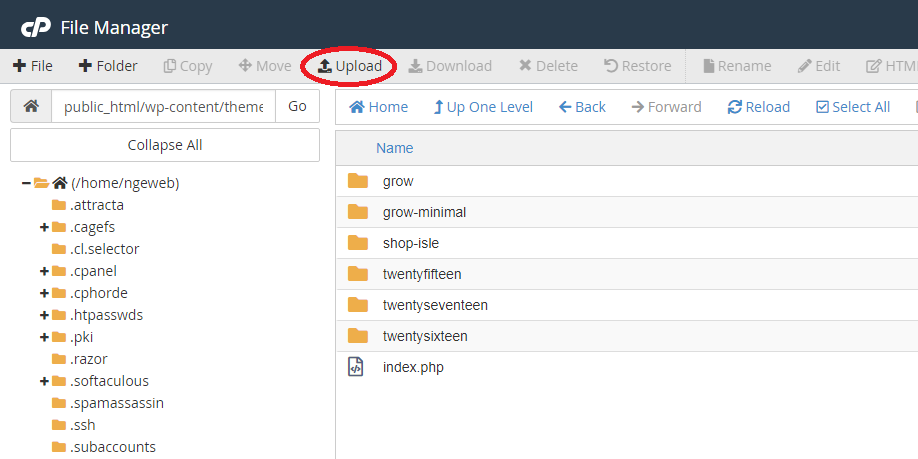Select the grow-minimal folder row
The height and width of the screenshot is (459, 918).
(x=627, y=212)
